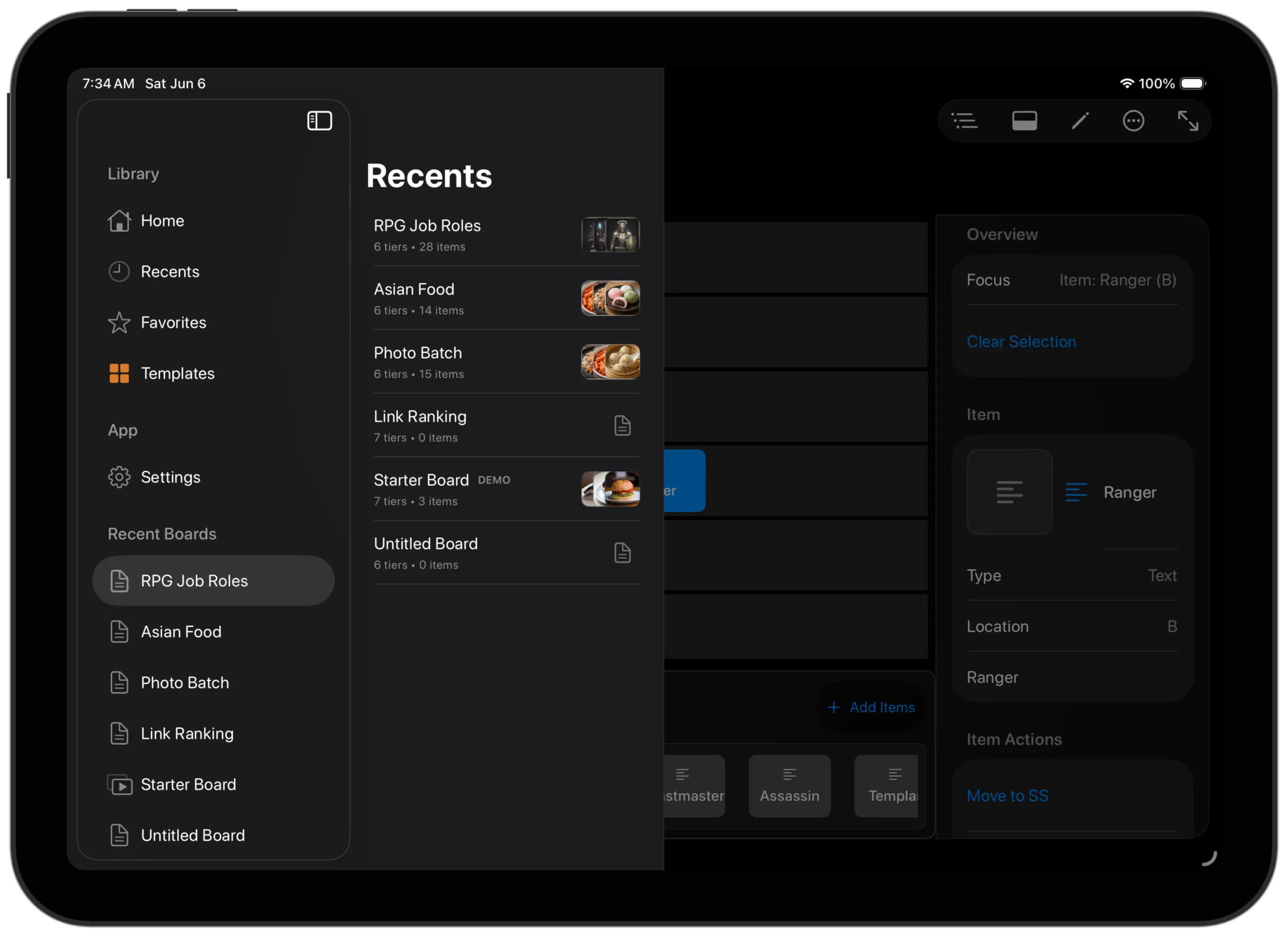This screenshot has width=1288, height=938.
Task: Open Templates in the Library sidebar
Action: click(213, 373)
